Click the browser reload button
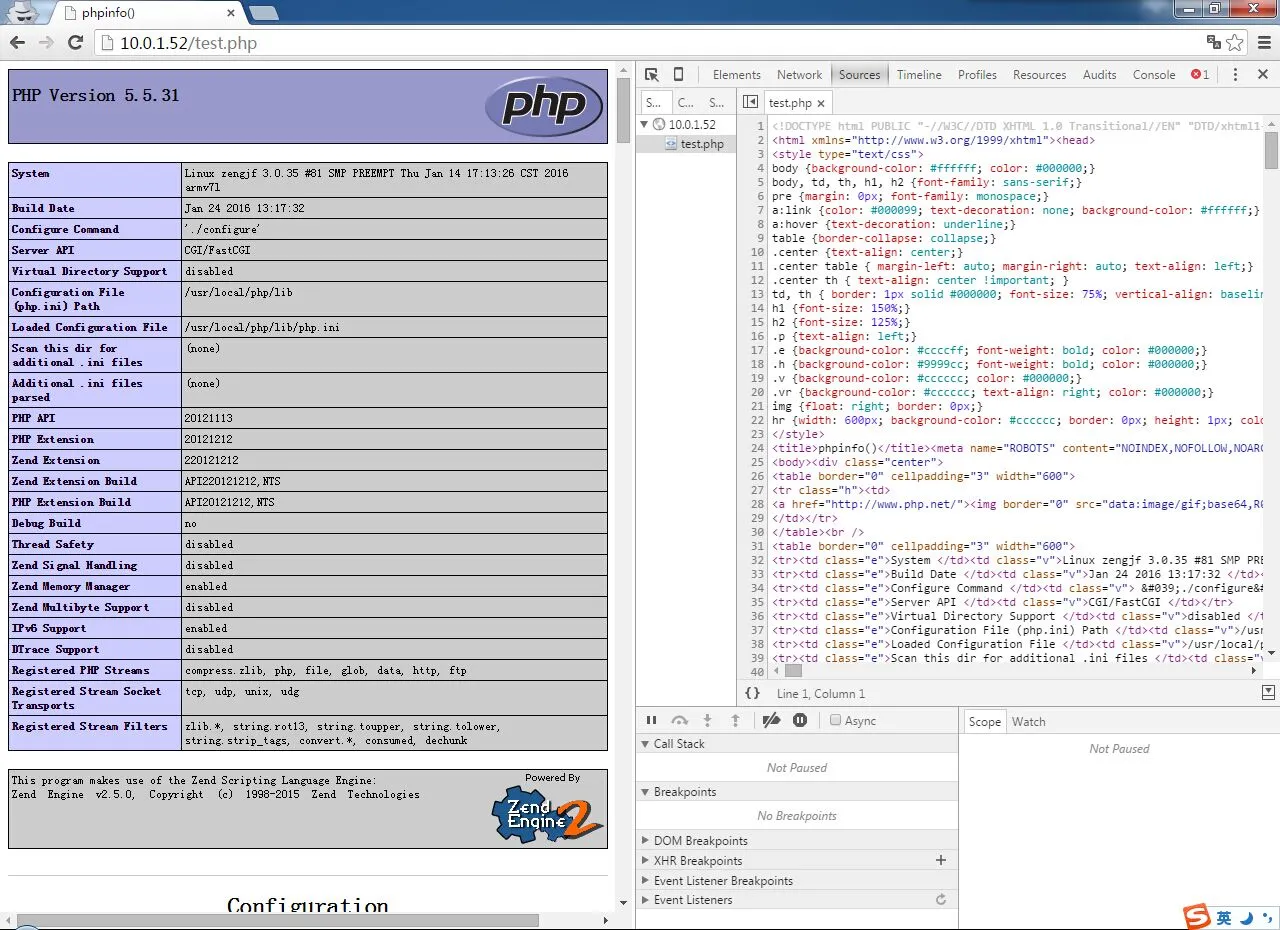The width and height of the screenshot is (1280, 930). tap(75, 42)
